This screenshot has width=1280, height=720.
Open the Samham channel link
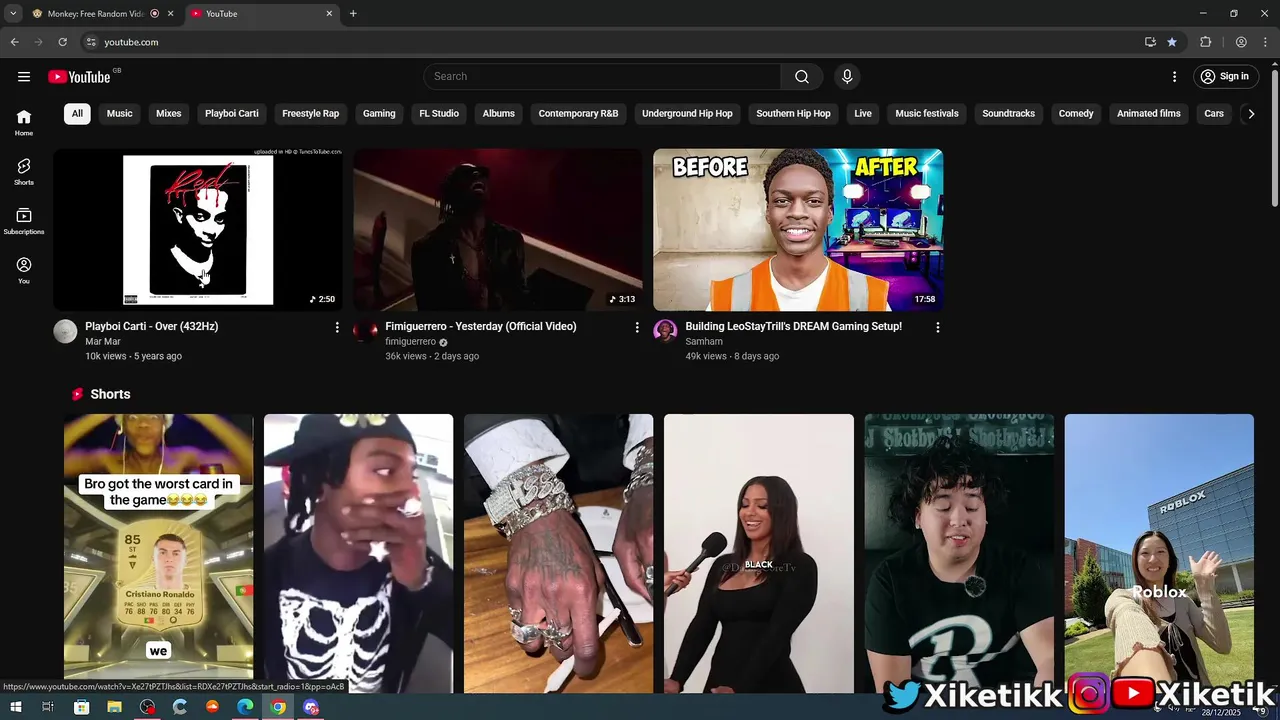(x=704, y=342)
